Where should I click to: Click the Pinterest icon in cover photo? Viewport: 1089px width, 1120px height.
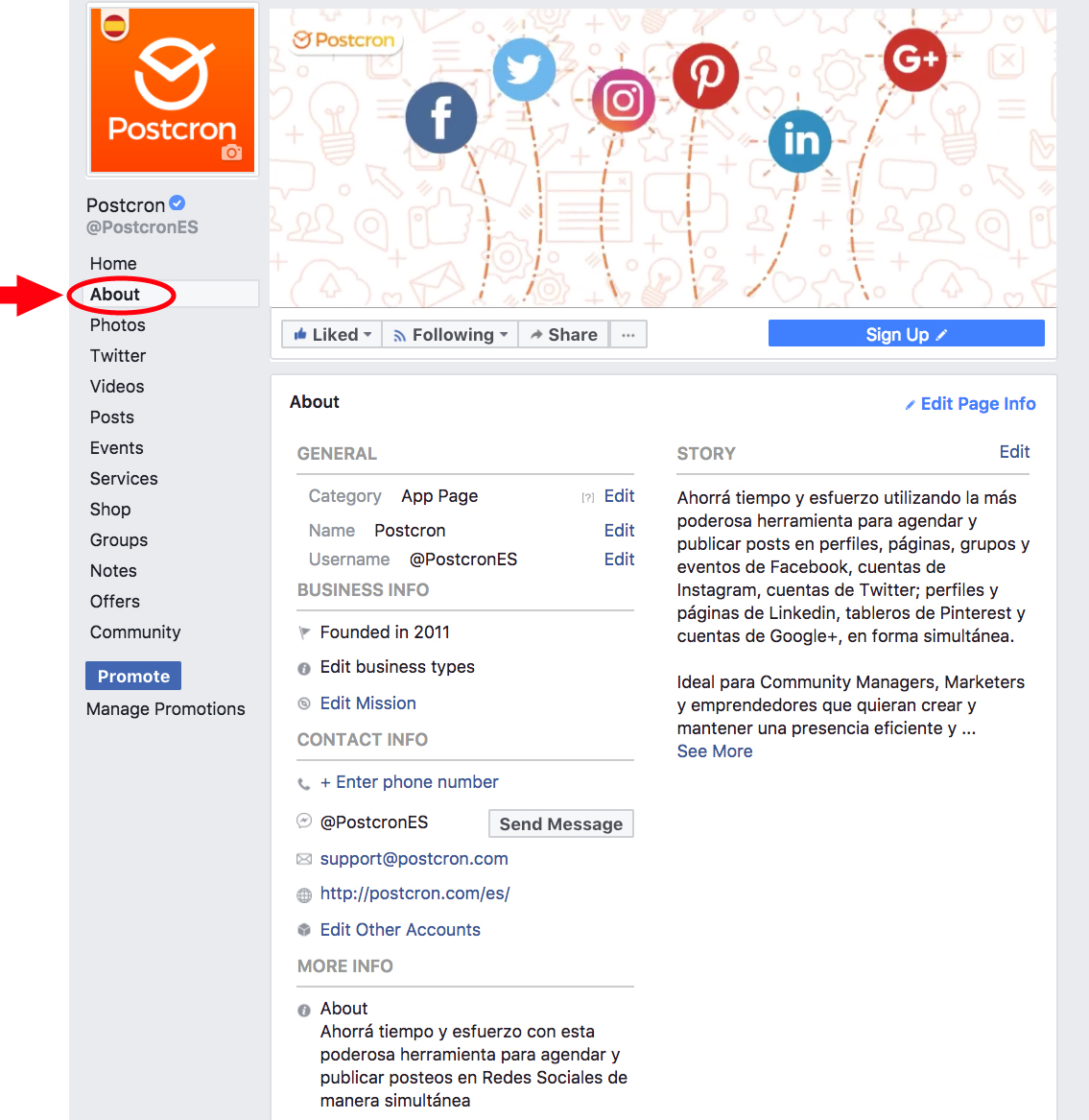click(705, 76)
